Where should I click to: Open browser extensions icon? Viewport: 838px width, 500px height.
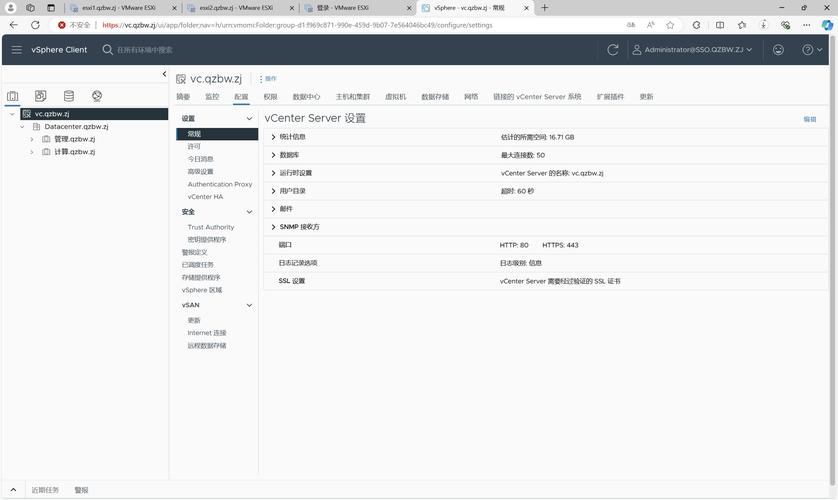point(696,25)
